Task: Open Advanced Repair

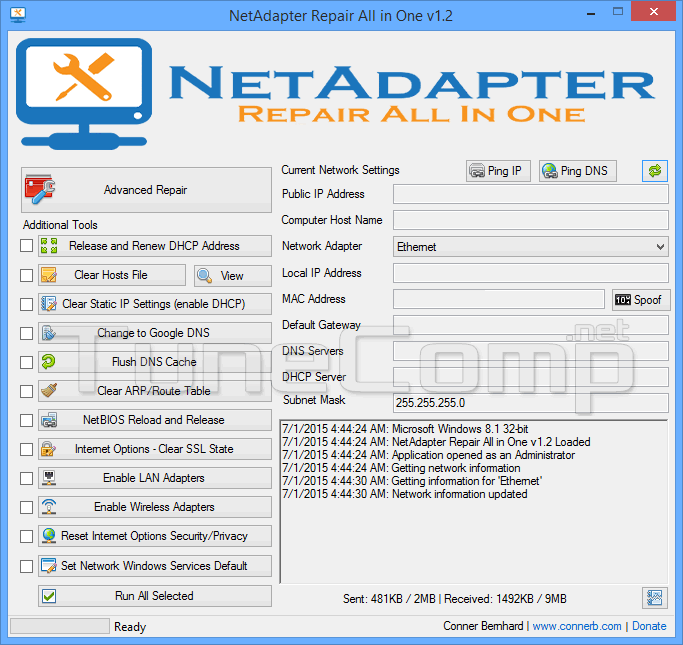Action: click(x=146, y=189)
